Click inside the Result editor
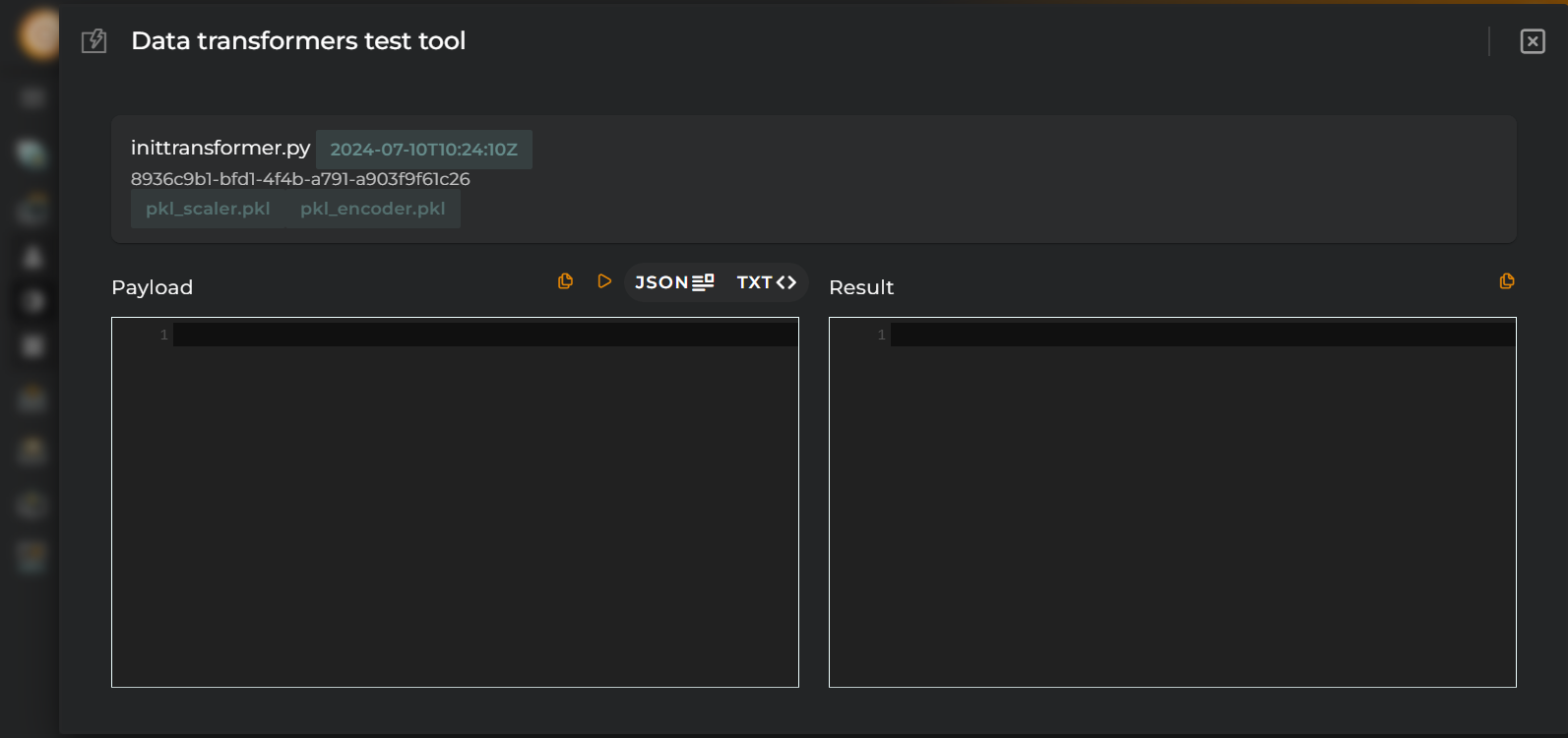The height and width of the screenshot is (738, 1568). [x=1172, y=502]
